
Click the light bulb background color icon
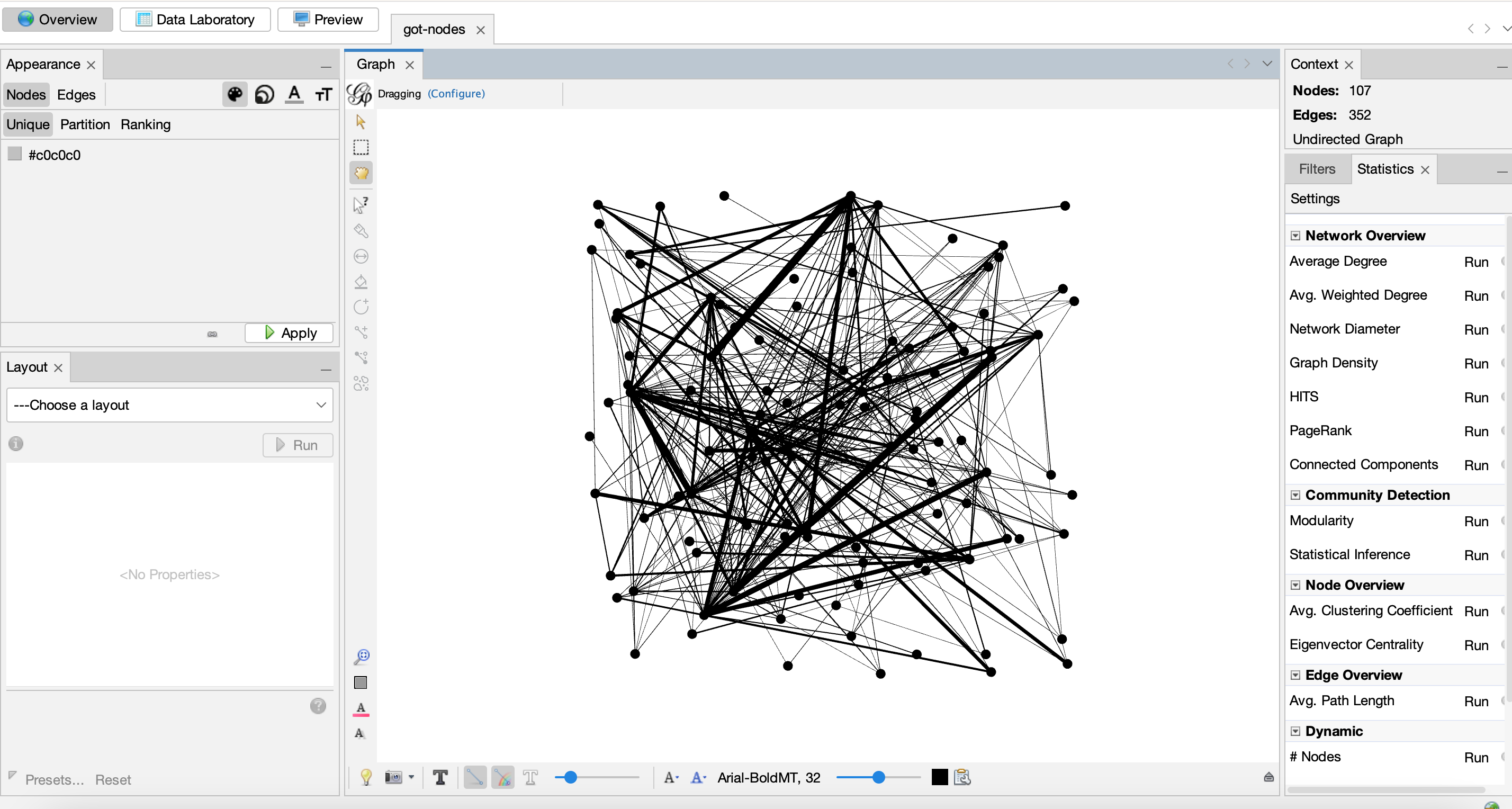tap(366, 777)
